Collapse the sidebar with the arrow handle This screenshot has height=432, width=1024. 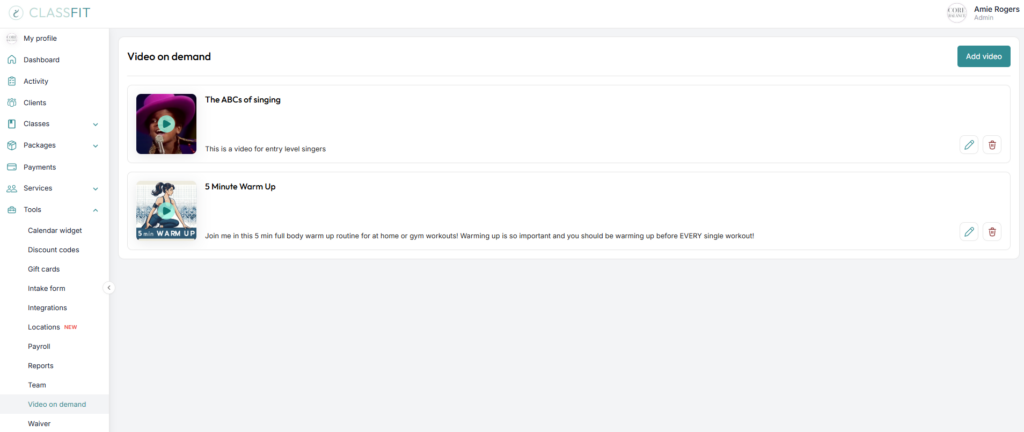(x=109, y=287)
